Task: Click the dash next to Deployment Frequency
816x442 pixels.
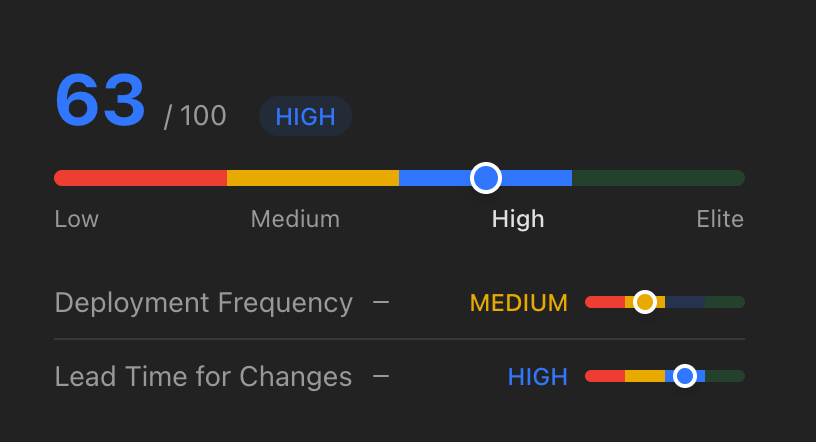Action: pos(381,302)
